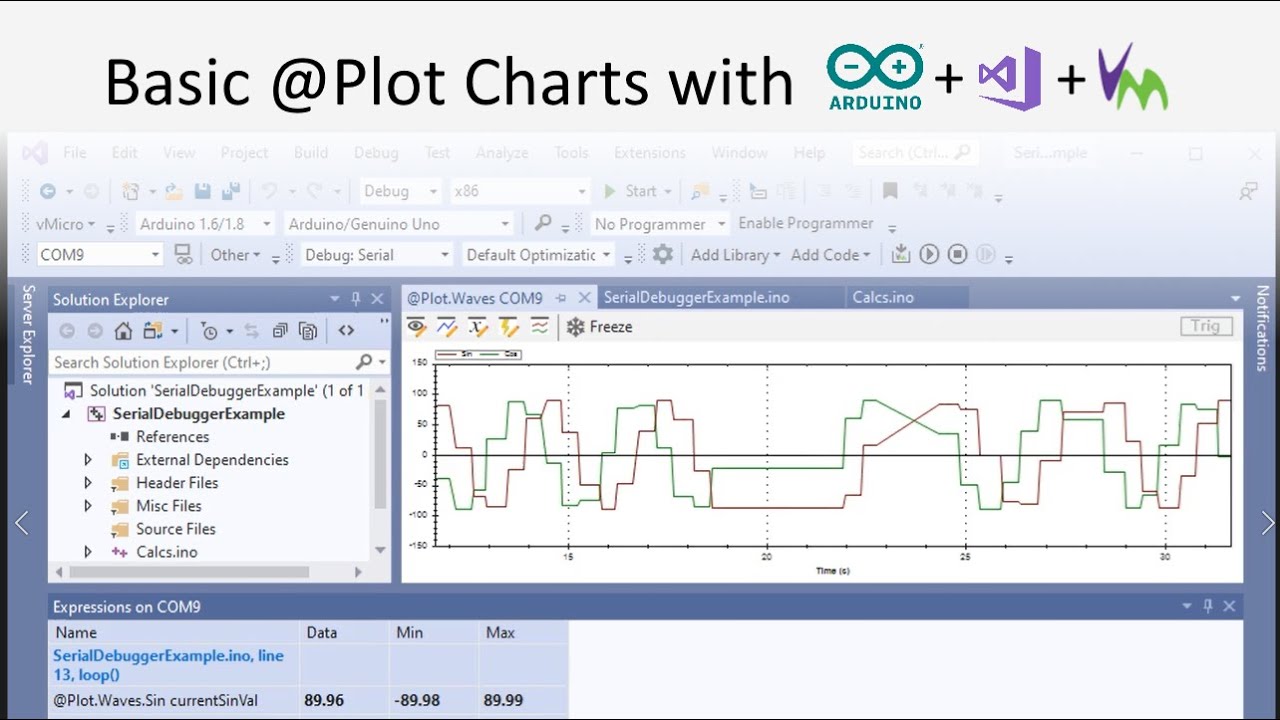
Task: Click the Home icon in Solution Explorer
Action: (x=123, y=331)
